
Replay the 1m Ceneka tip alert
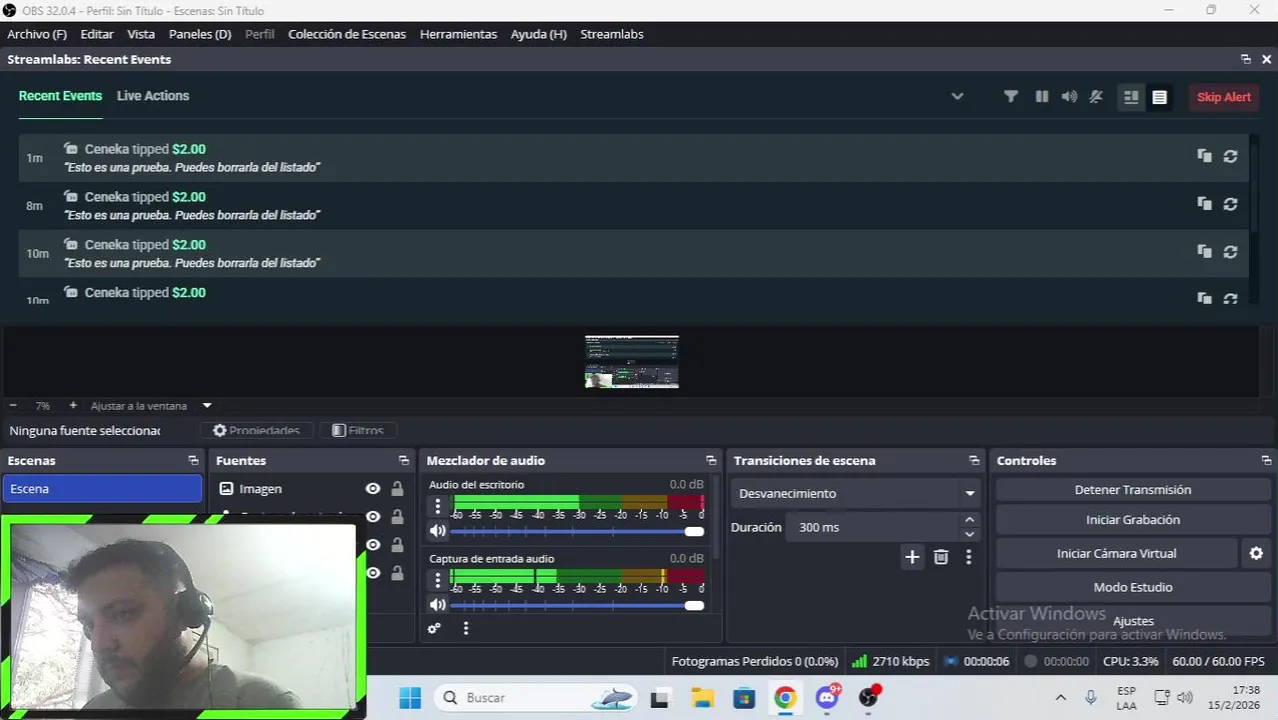coord(1230,156)
